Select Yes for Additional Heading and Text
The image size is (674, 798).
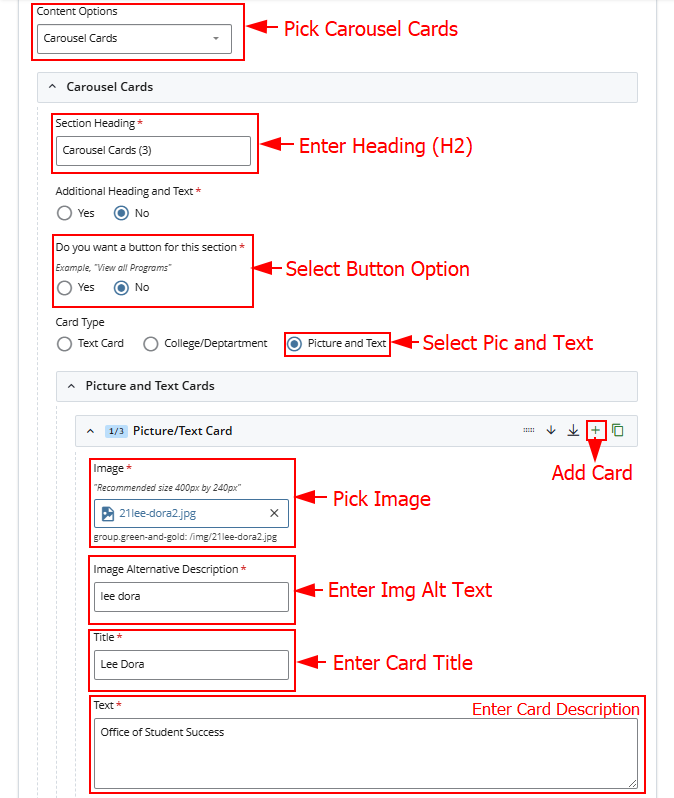click(x=65, y=213)
